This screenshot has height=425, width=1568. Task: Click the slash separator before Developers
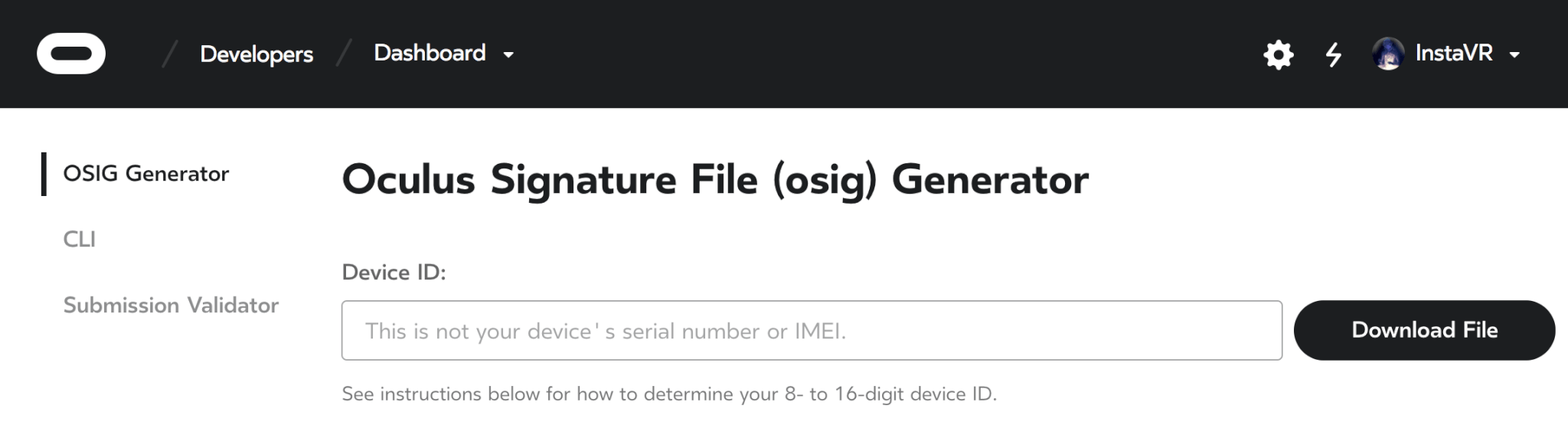170,54
